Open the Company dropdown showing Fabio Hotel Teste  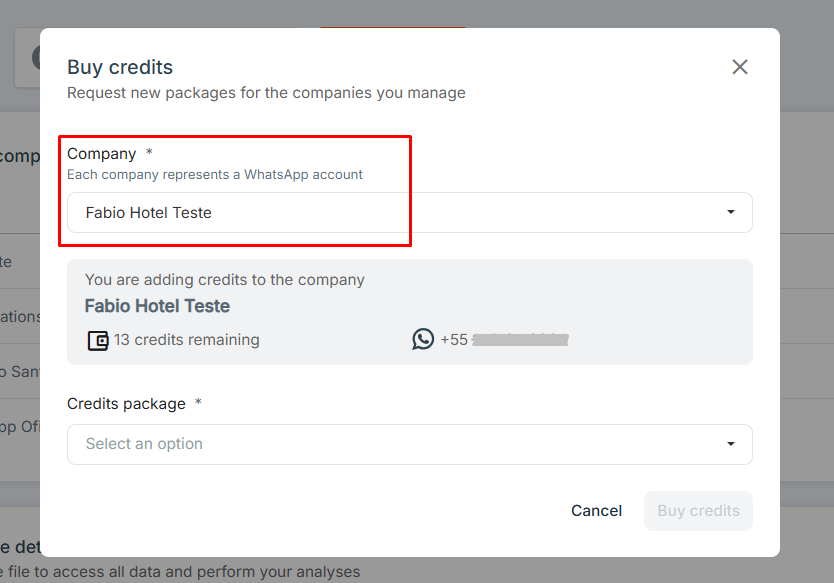coord(410,212)
